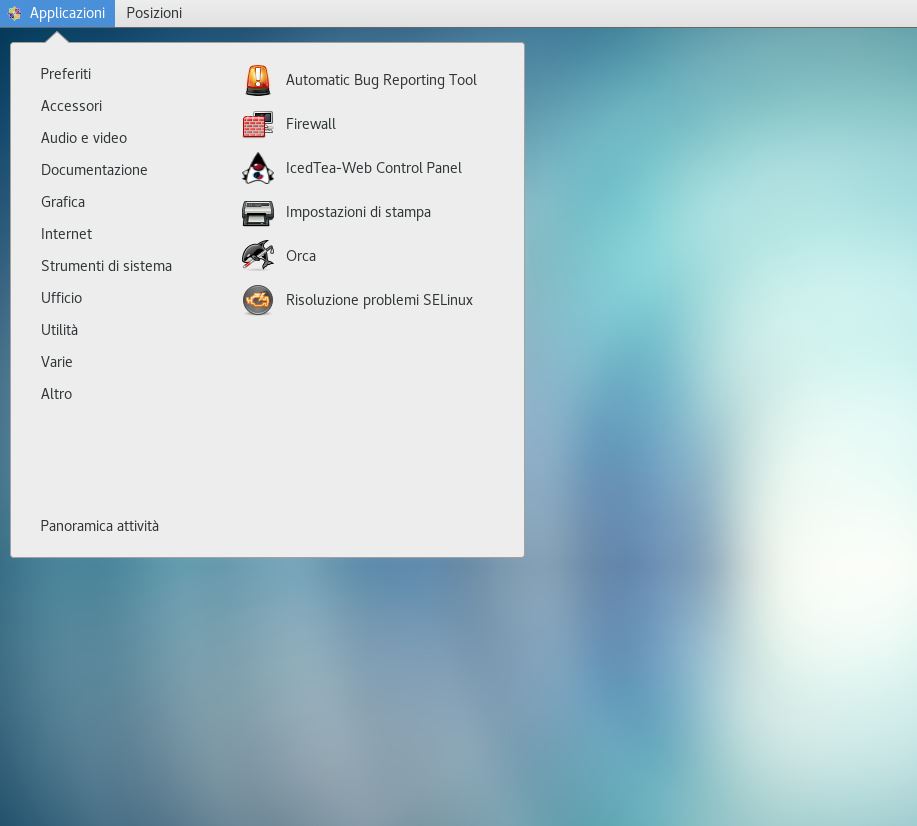Image resolution: width=917 pixels, height=826 pixels.
Task: Open the Strumenti di sistema category
Action: pyautogui.click(x=106, y=266)
